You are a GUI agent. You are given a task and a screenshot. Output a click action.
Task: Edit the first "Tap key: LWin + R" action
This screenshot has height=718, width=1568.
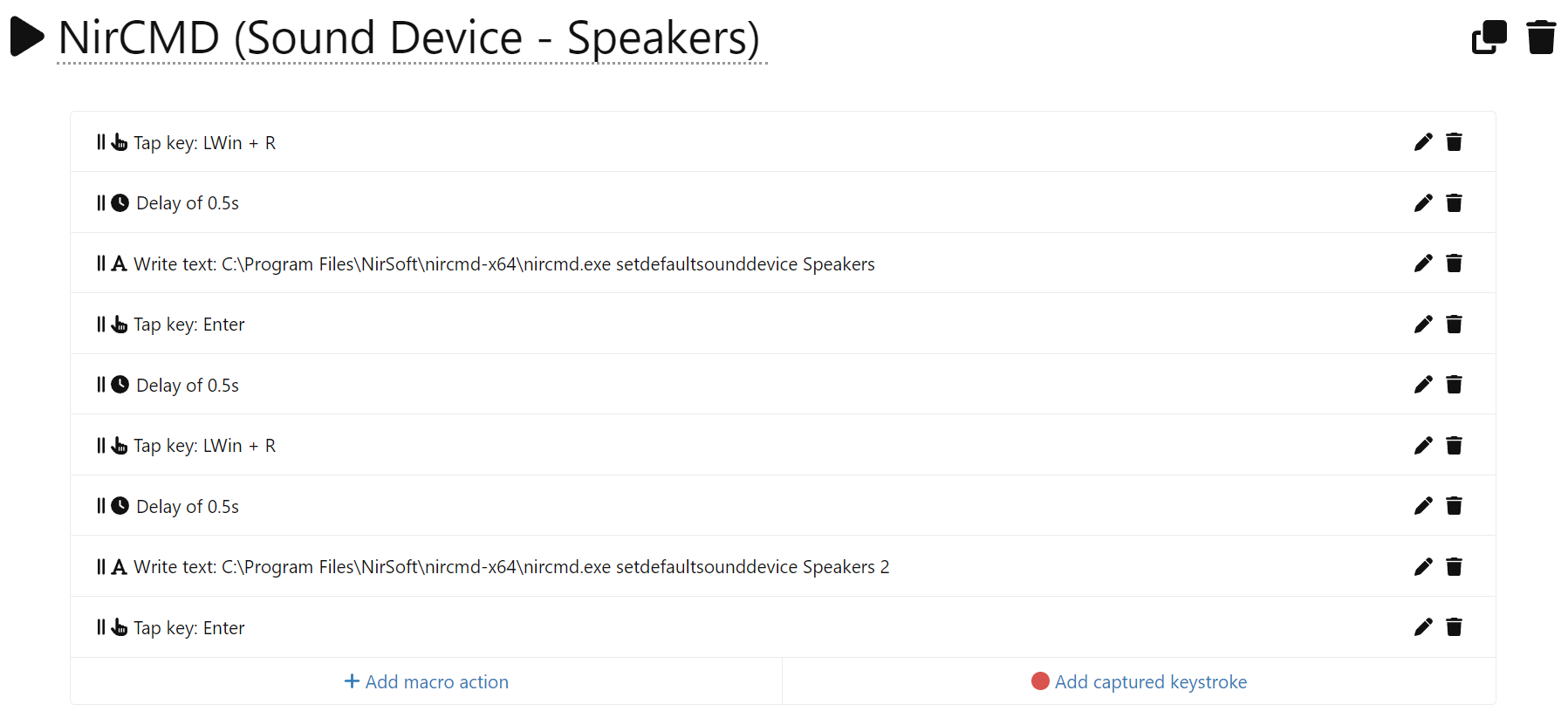(1423, 142)
